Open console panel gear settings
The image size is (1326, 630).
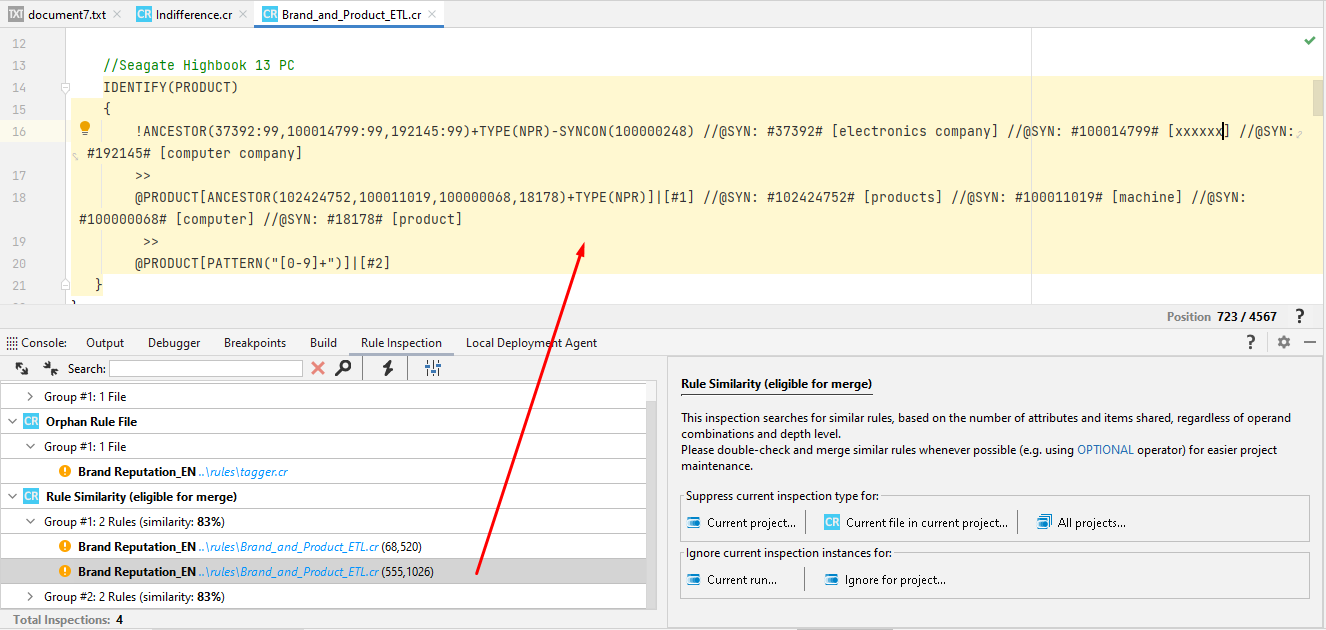[1284, 342]
